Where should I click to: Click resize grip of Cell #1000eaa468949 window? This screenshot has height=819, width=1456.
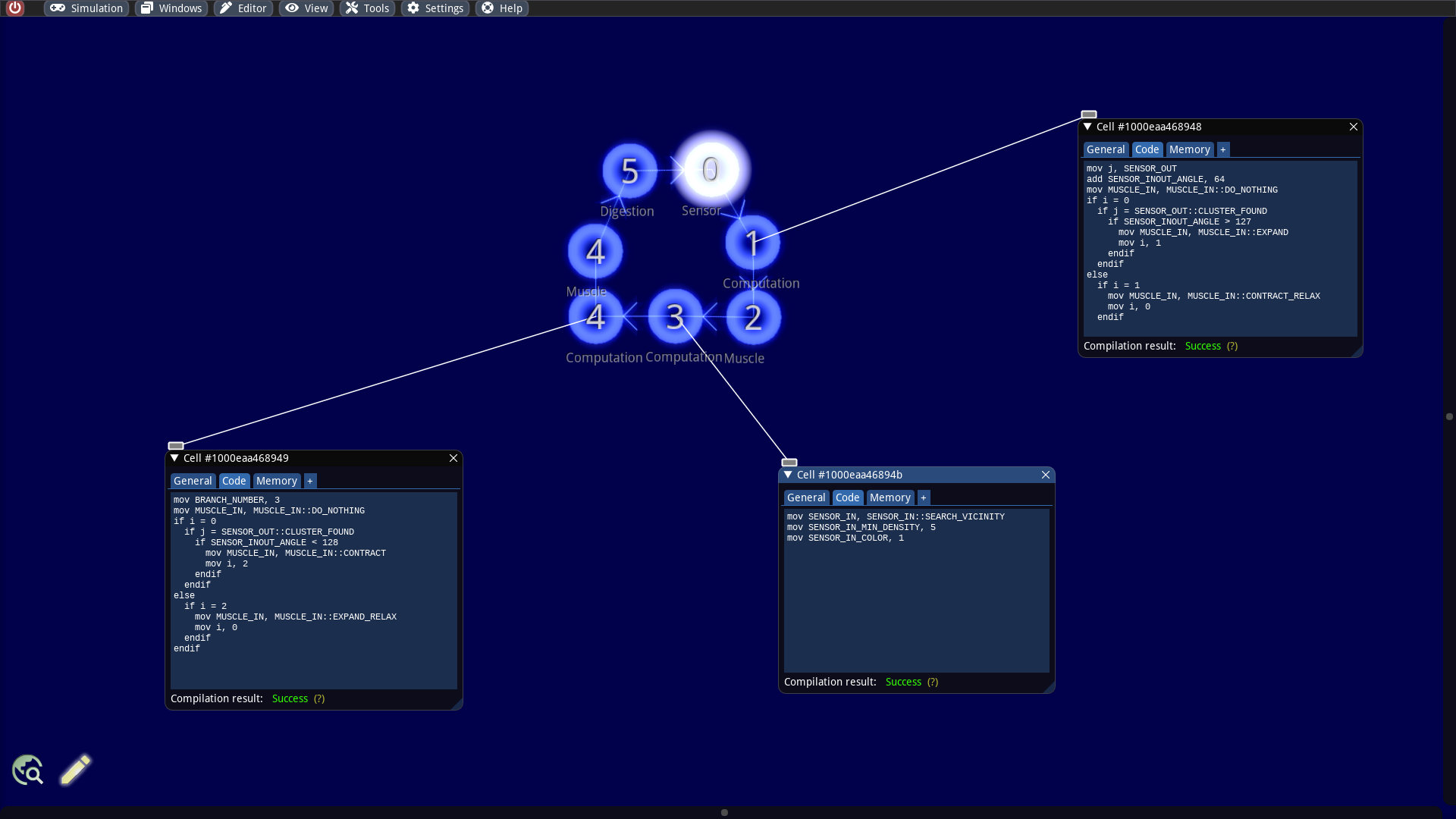[x=457, y=704]
